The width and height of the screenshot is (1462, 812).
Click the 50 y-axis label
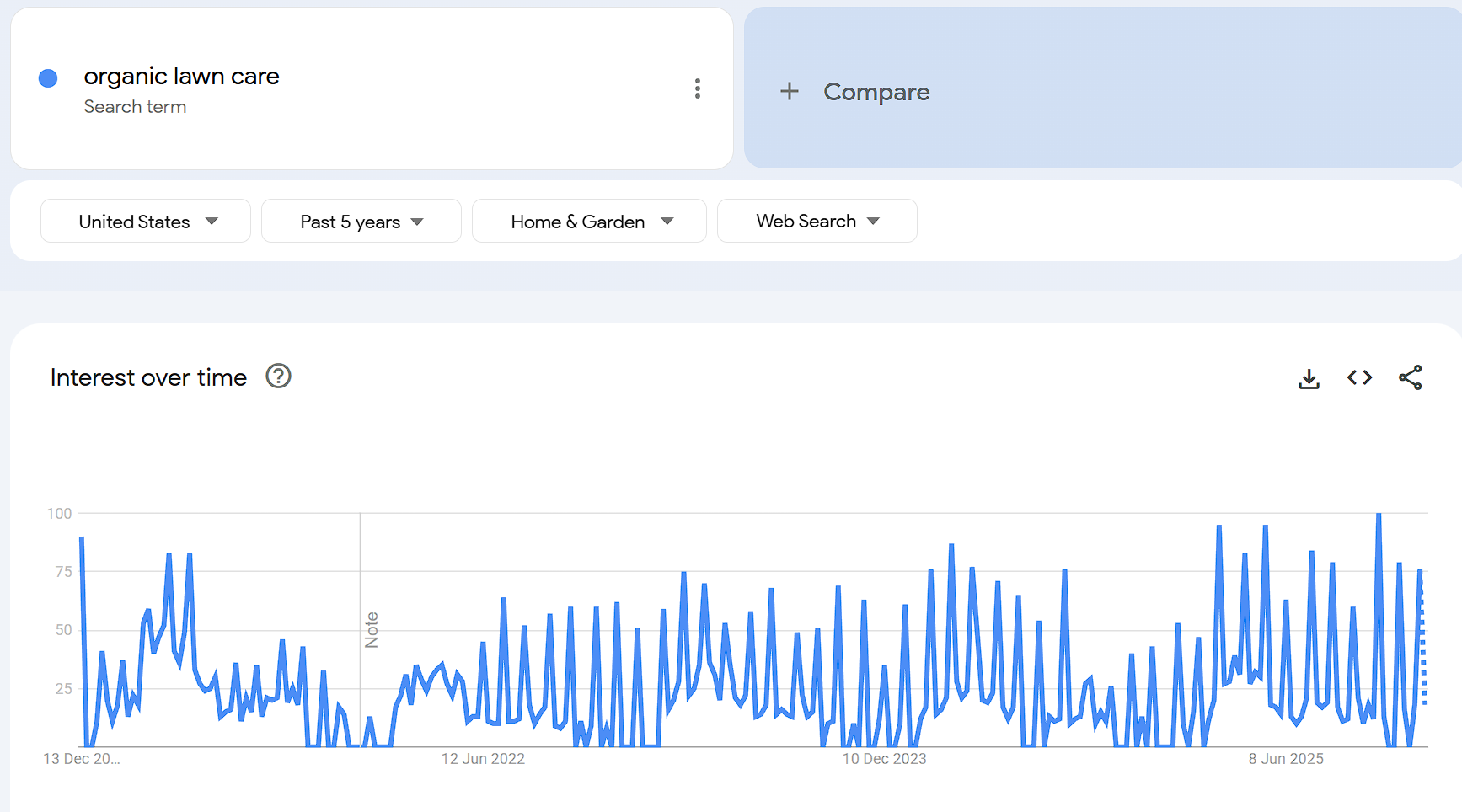point(63,630)
